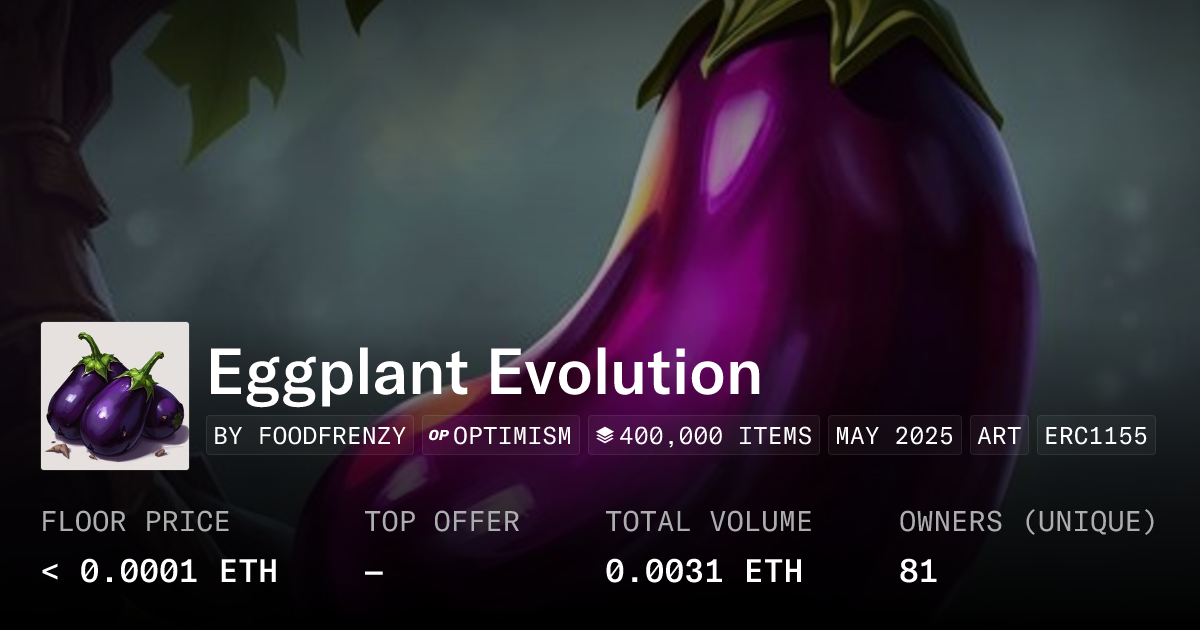
Task: Select the MAY 2025 date badge
Action: [x=894, y=436]
